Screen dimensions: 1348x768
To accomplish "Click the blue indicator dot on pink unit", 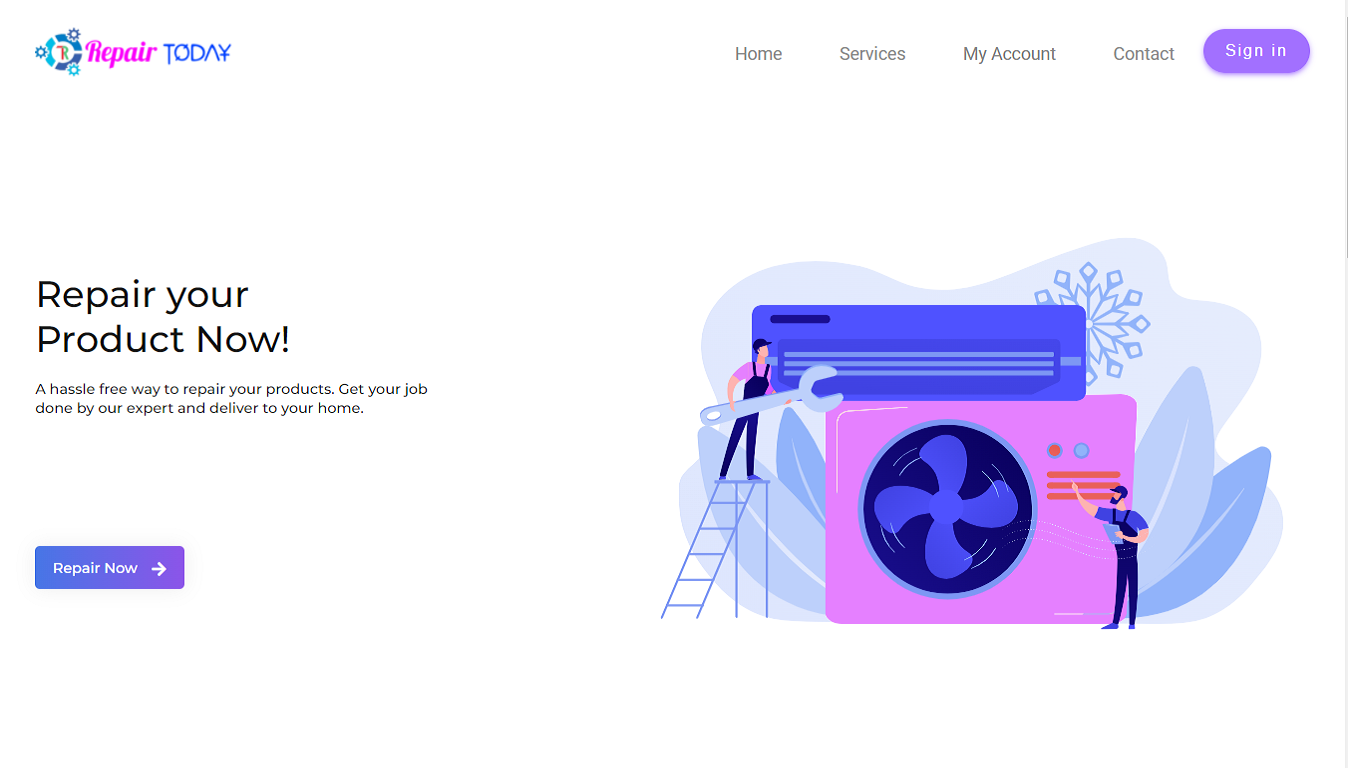I will (x=1081, y=451).
